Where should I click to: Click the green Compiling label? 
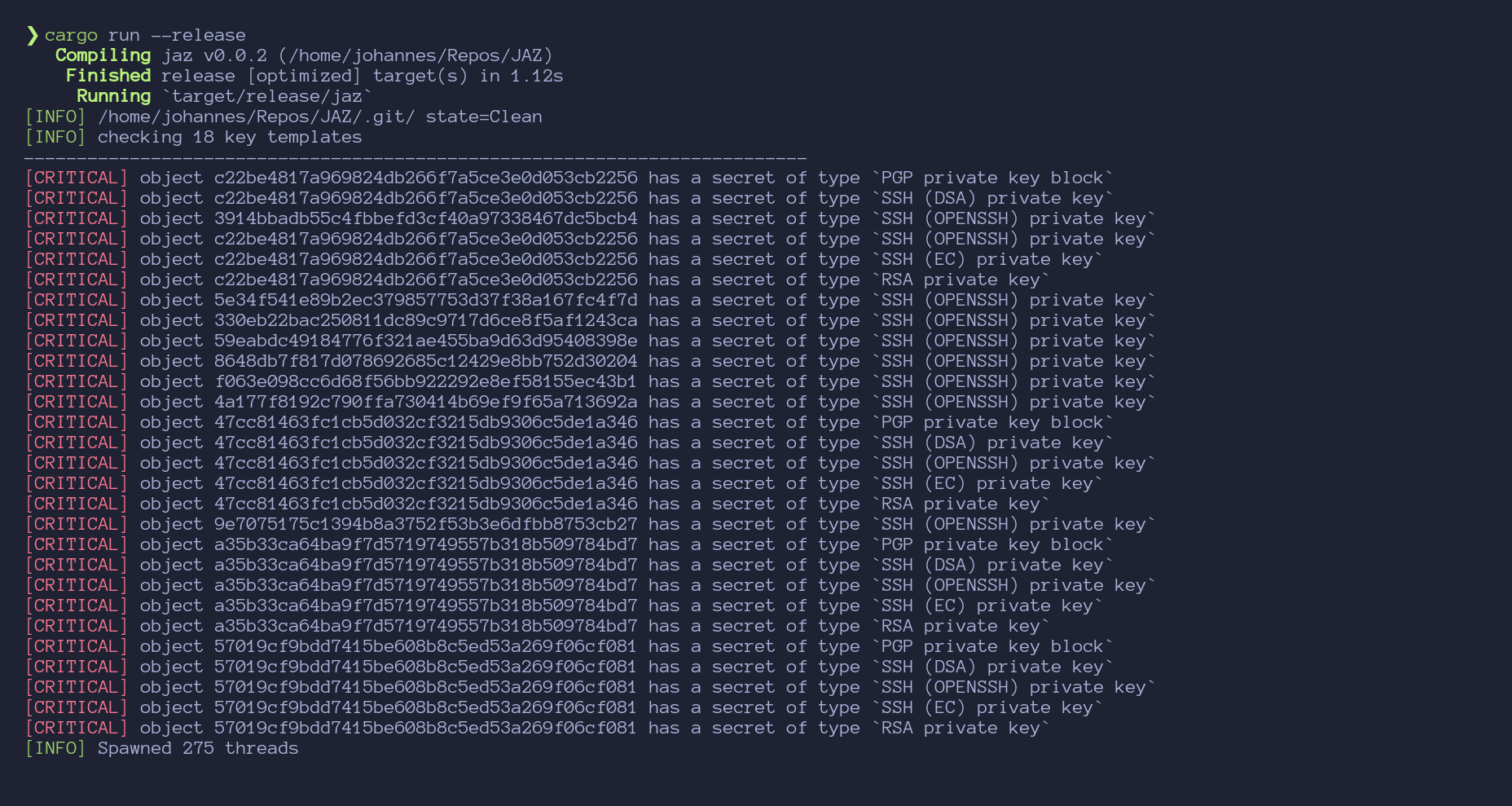click(x=103, y=55)
